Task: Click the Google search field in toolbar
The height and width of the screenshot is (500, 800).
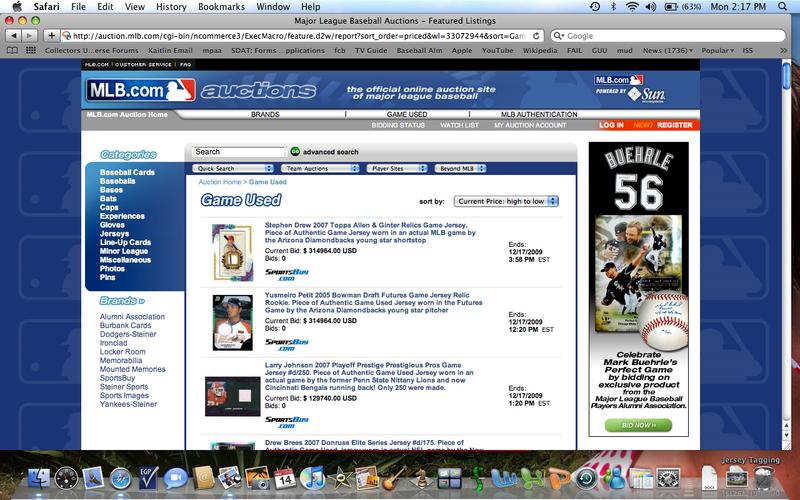Action: pos(668,36)
